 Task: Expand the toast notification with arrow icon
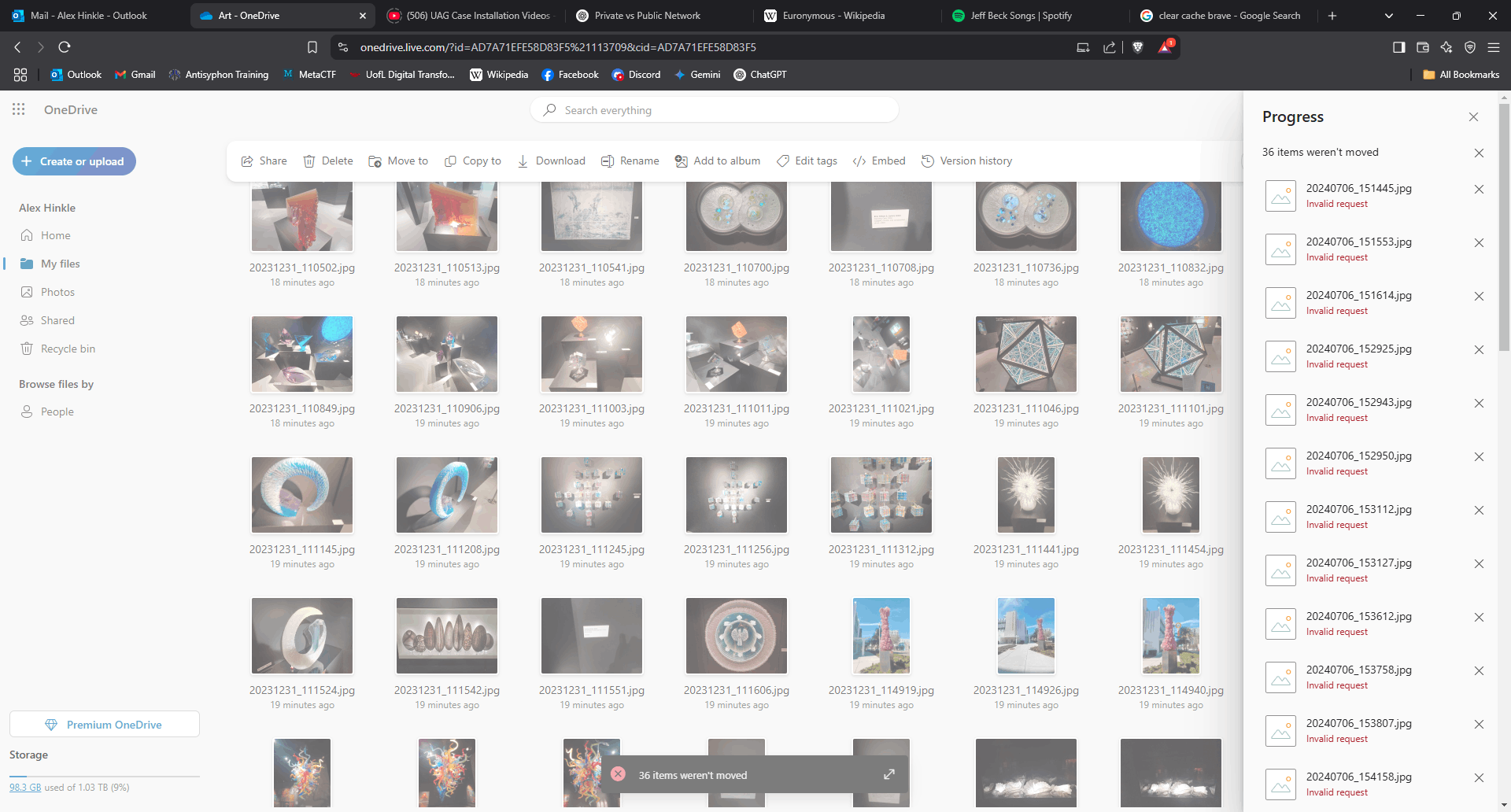click(x=889, y=774)
